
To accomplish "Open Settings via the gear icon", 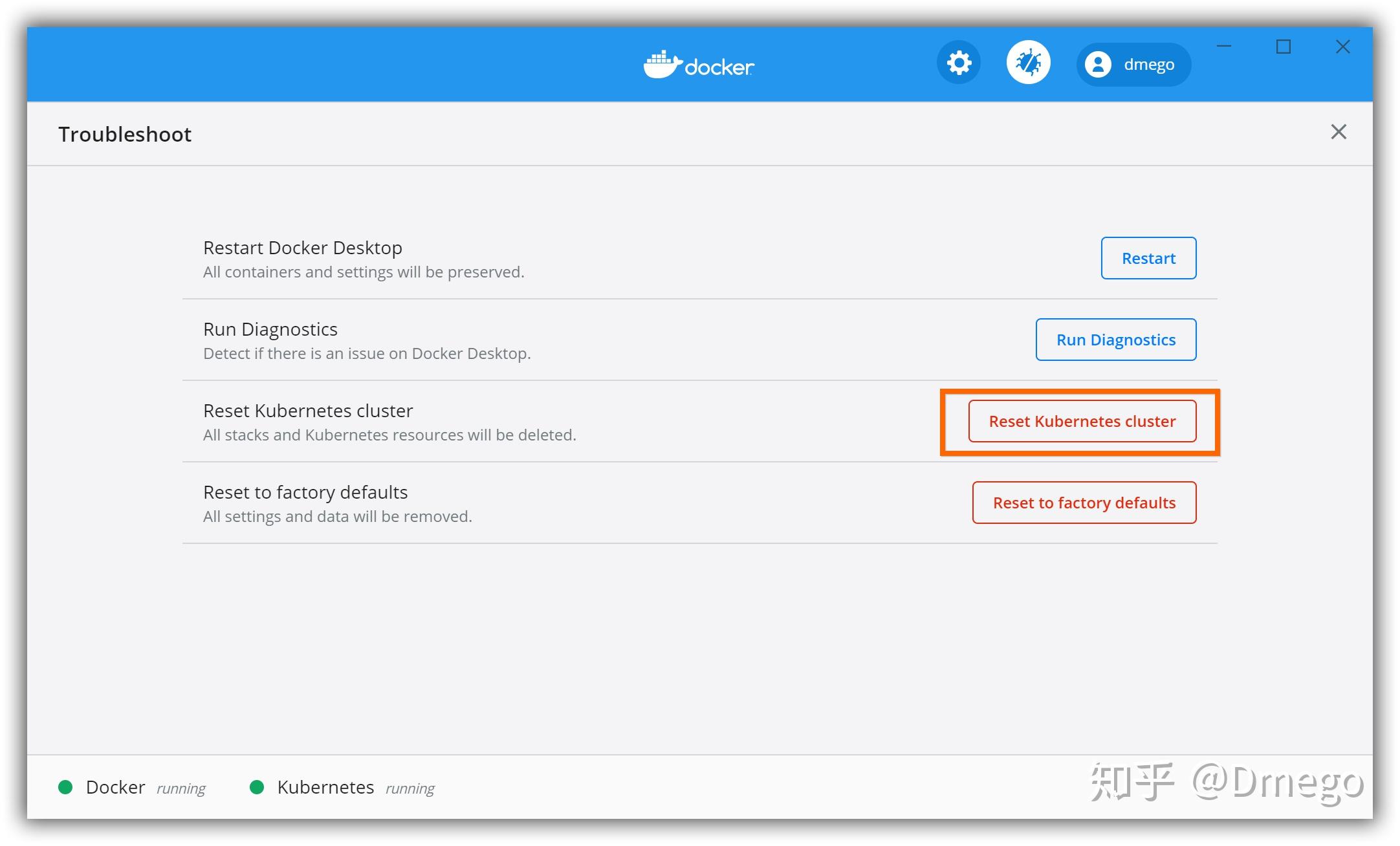I will pos(959,63).
